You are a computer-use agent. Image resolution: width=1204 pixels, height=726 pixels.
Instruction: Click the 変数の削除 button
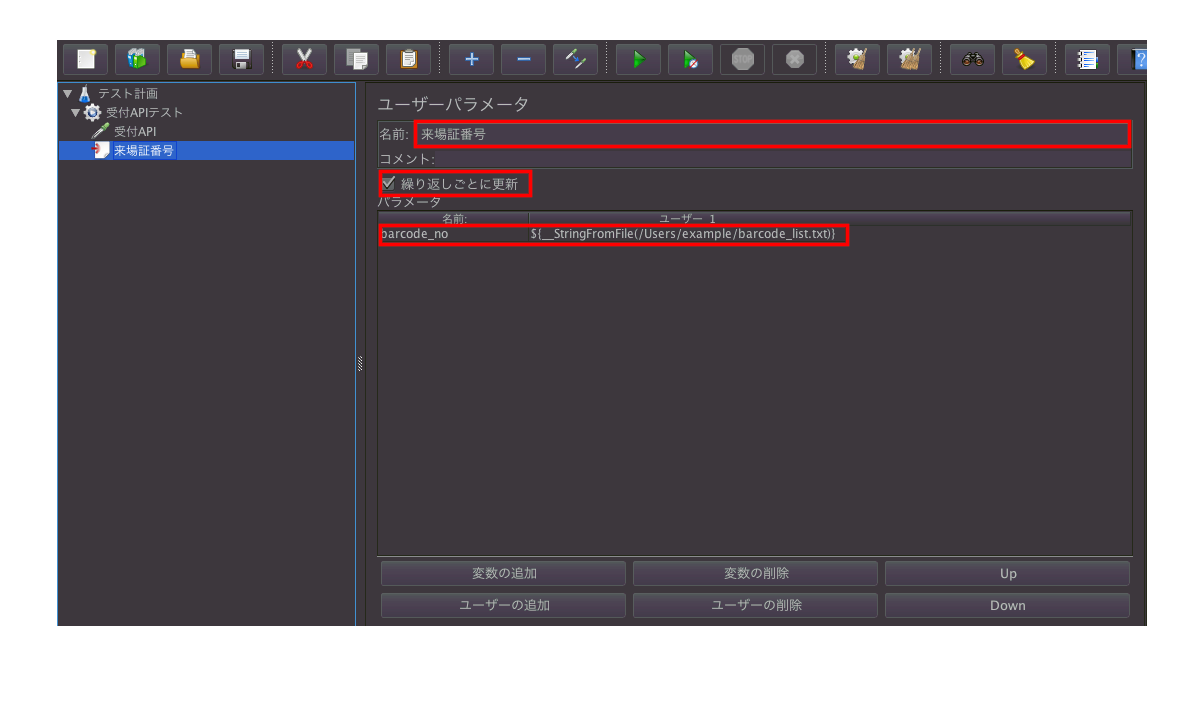[x=756, y=573]
